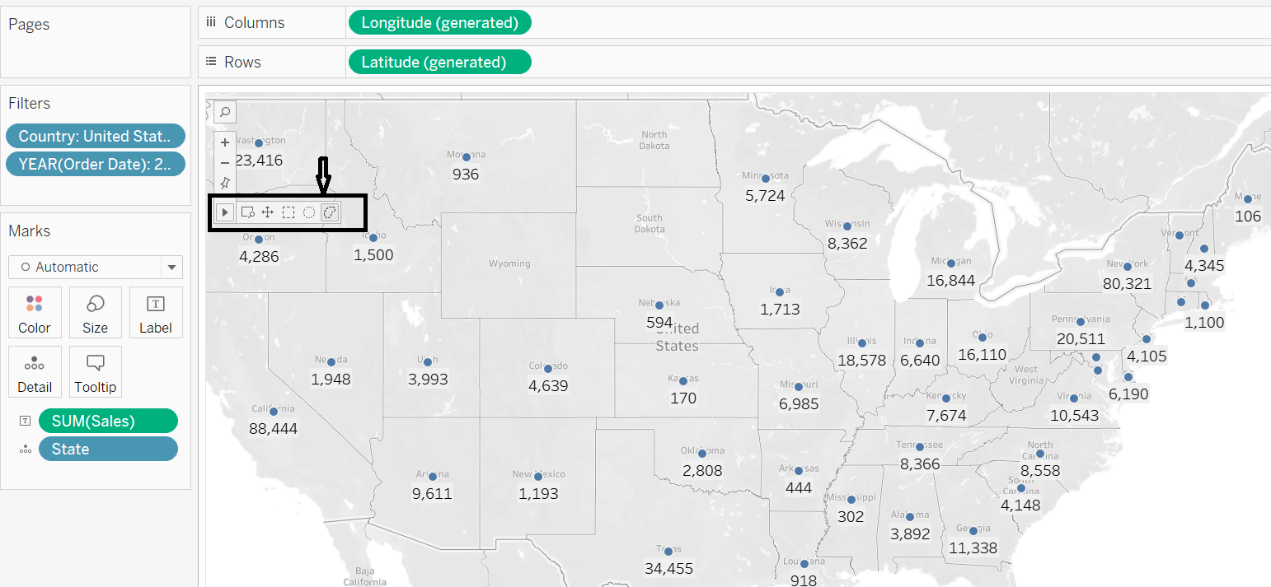The image size is (1271, 587).
Task: Click the California data point on map
Action: (273, 411)
